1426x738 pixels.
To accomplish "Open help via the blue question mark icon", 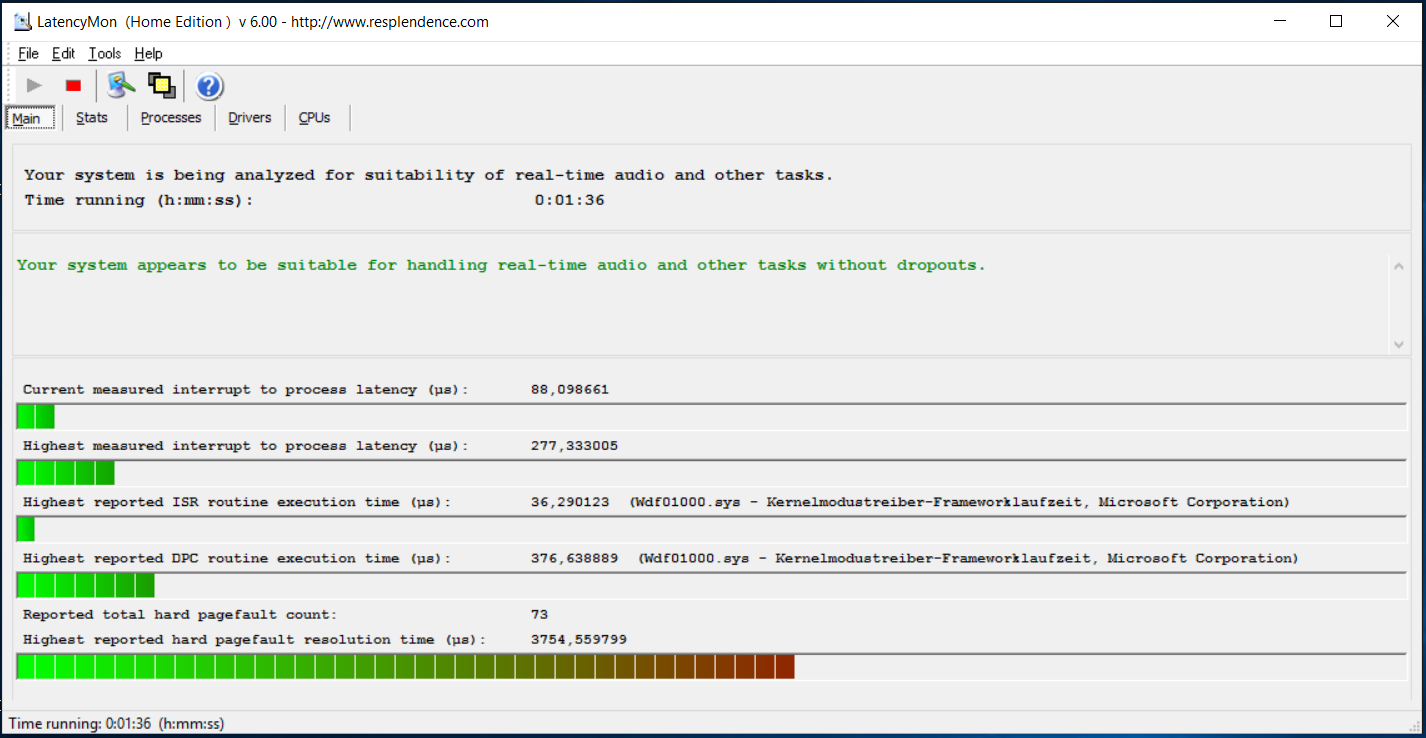I will pyautogui.click(x=209, y=87).
